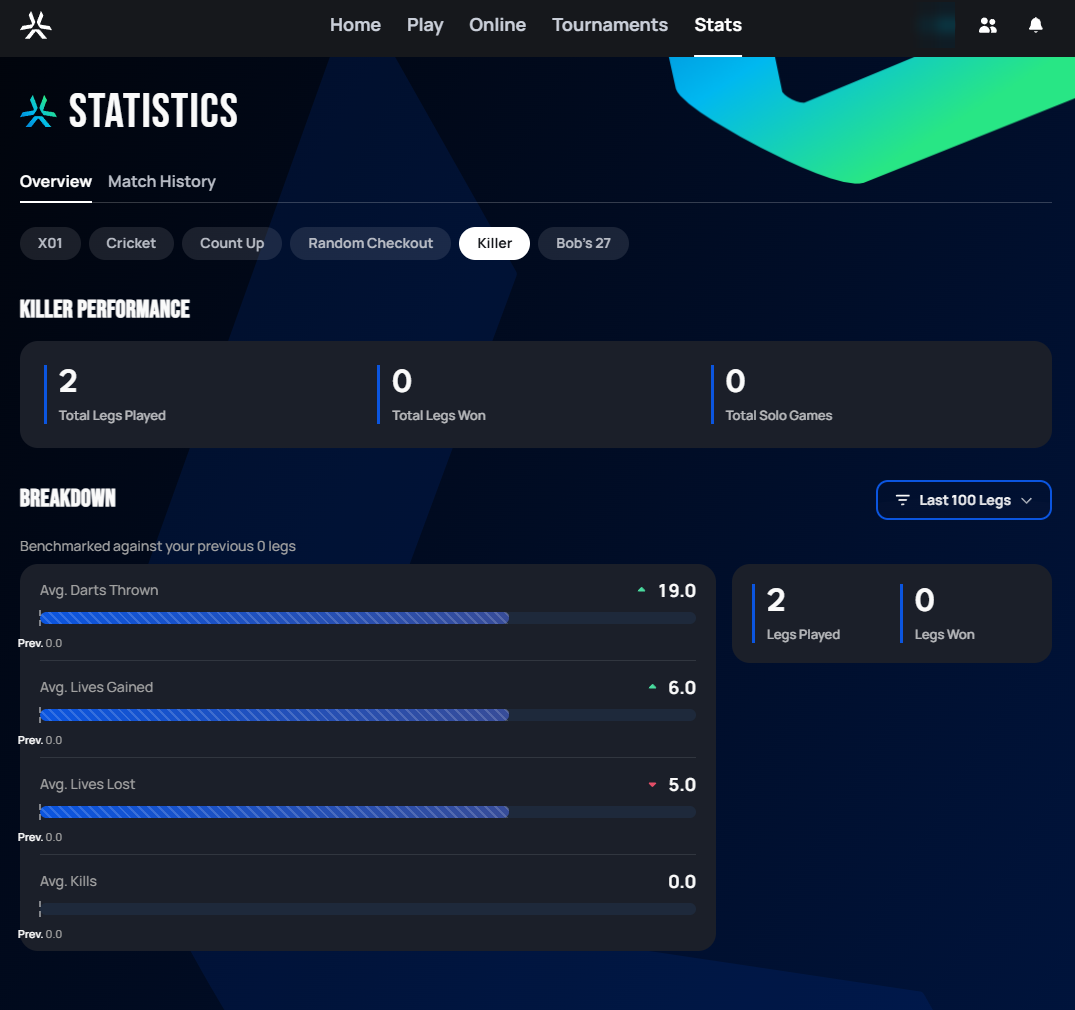Image resolution: width=1075 pixels, height=1010 pixels.
Task: Click the blurred profile avatar in the header
Action: tap(935, 25)
